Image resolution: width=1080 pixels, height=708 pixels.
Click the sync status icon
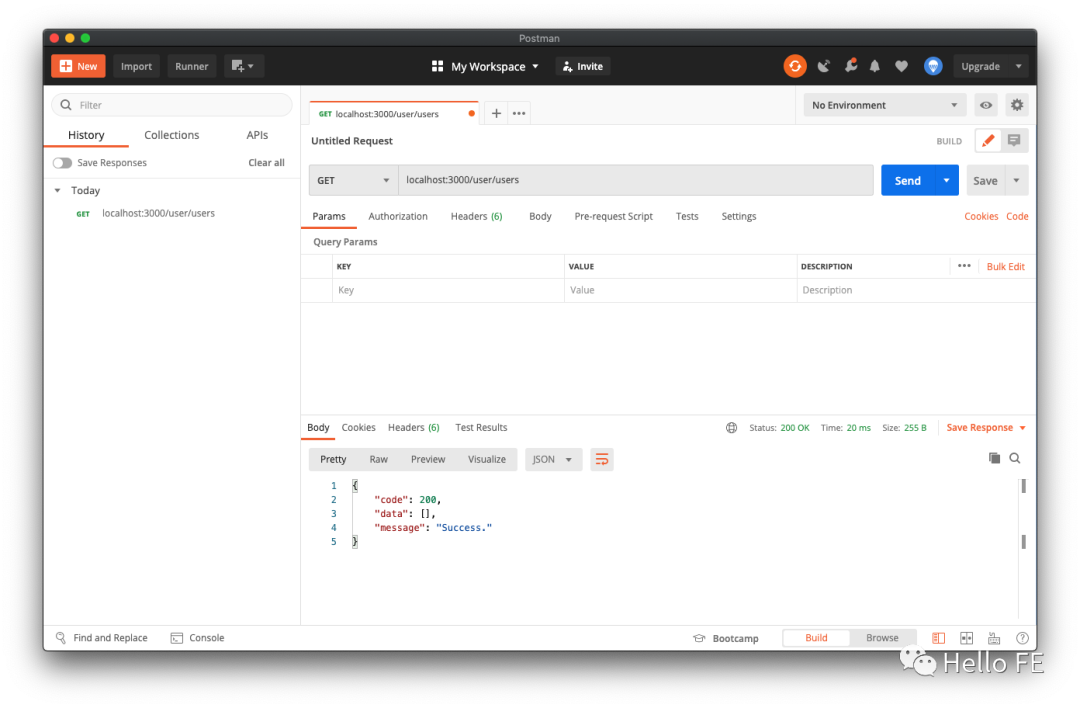point(795,66)
